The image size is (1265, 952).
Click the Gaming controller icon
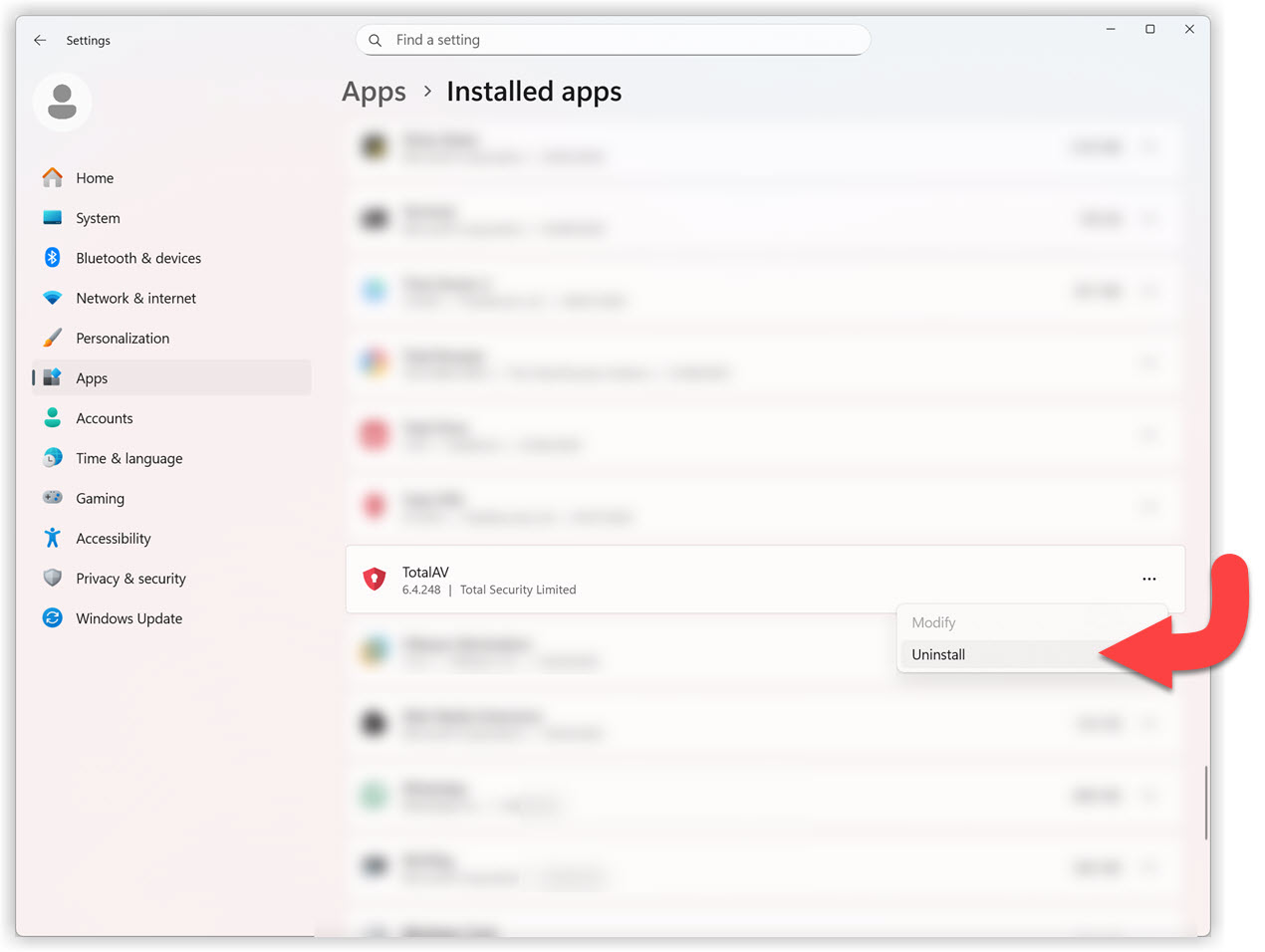pos(53,498)
